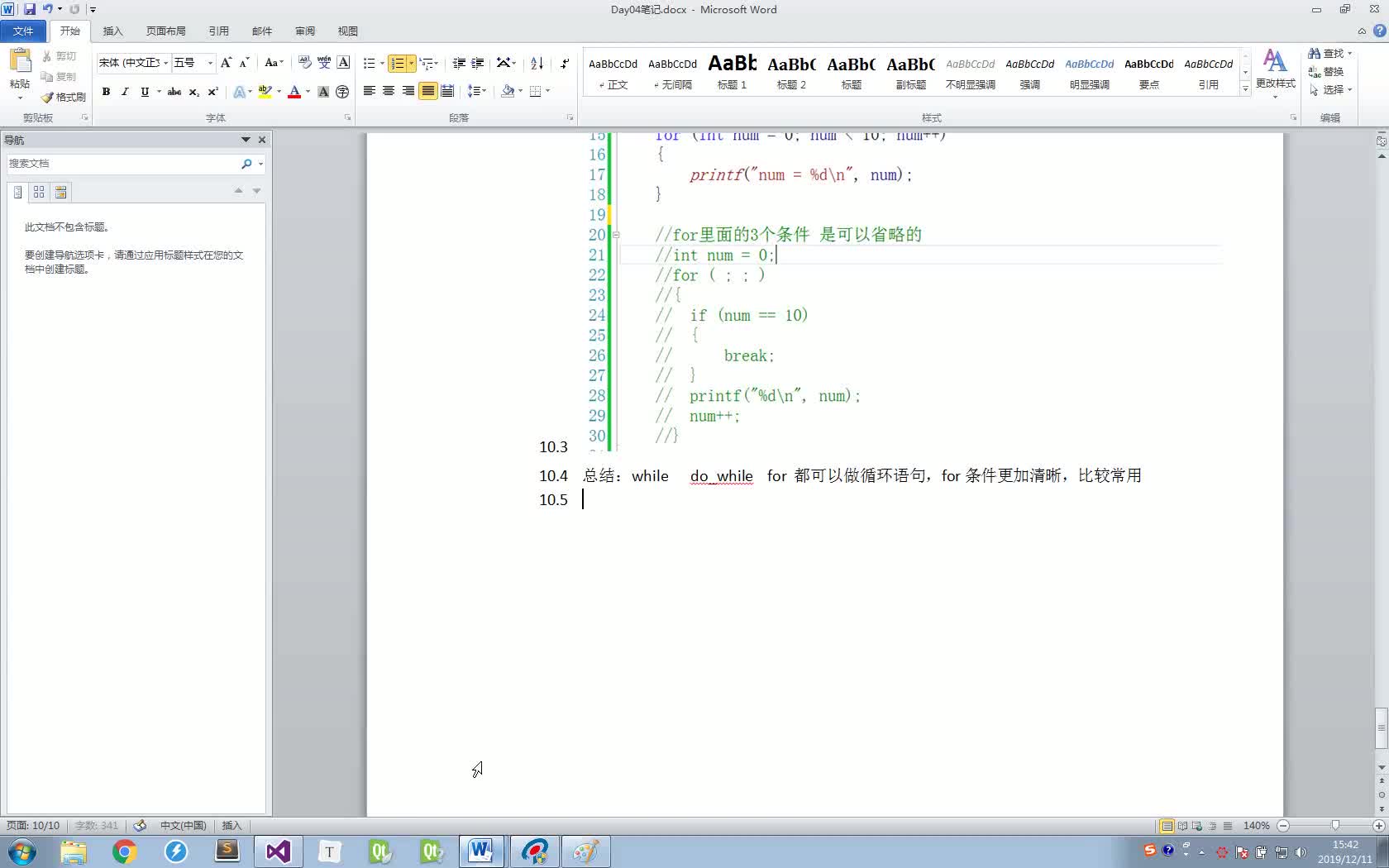The height and width of the screenshot is (868, 1389).
Task: Open the Text Effects glow A icon
Action: point(239,92)
